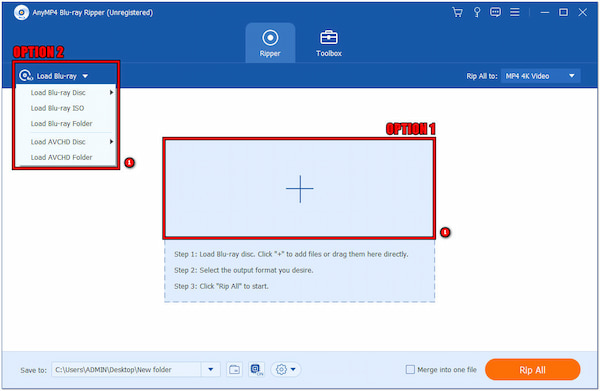Open output folder icon beside the save path

click(234, 370)
